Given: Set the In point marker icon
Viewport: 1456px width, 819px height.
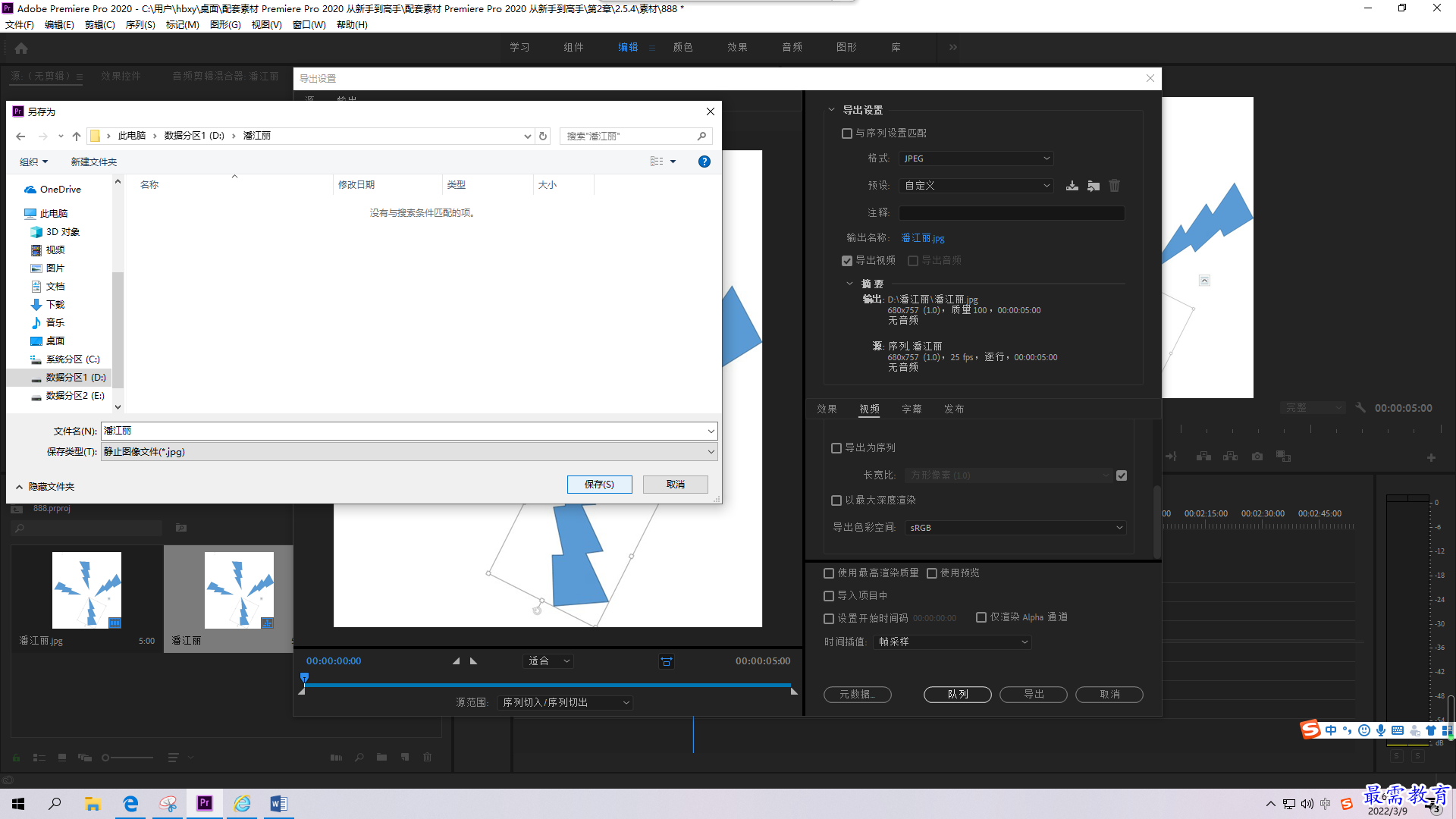Looking at the screenshot, I should 456,661.
